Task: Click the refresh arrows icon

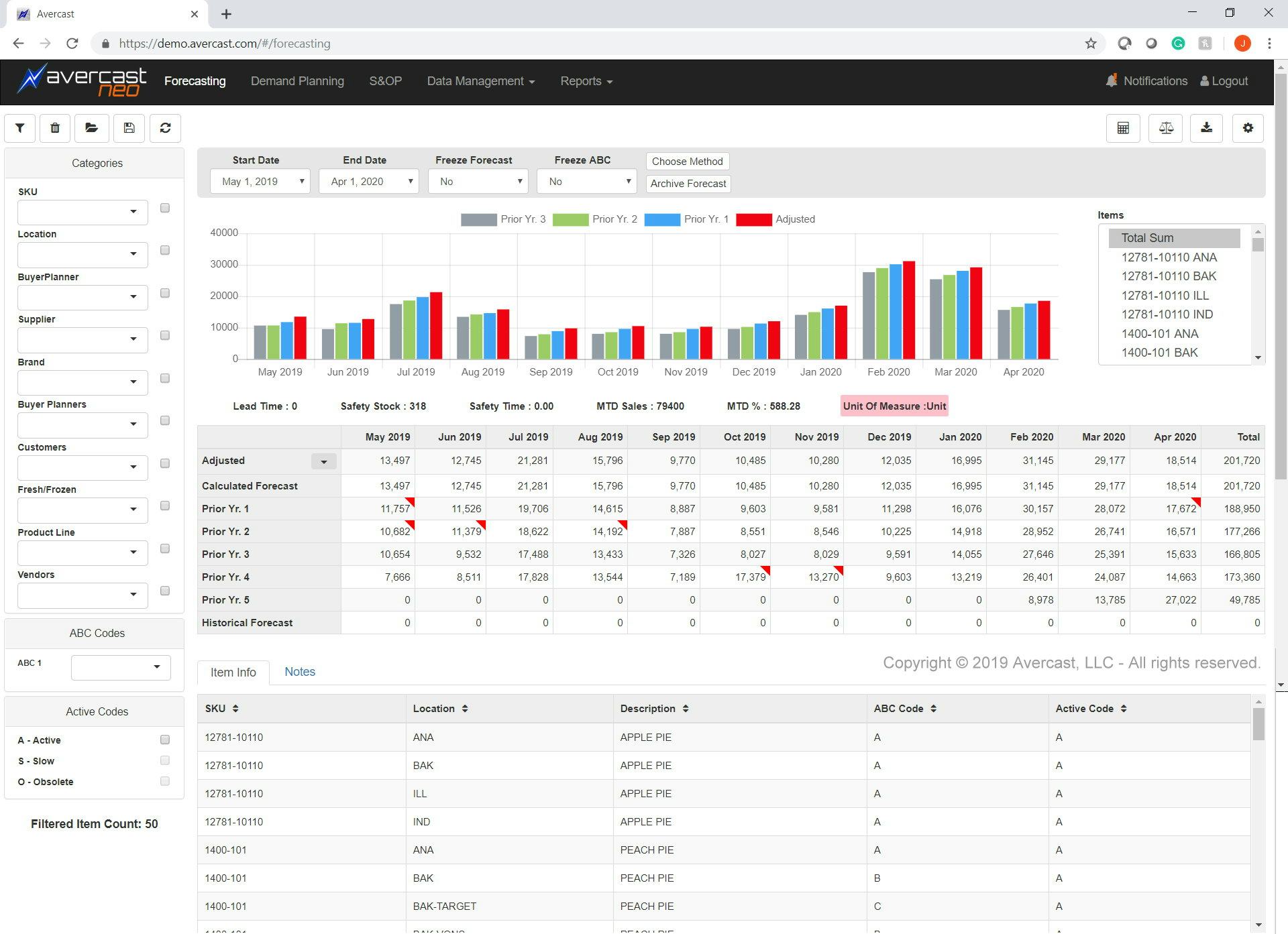Action: click(x=166, y=128)
